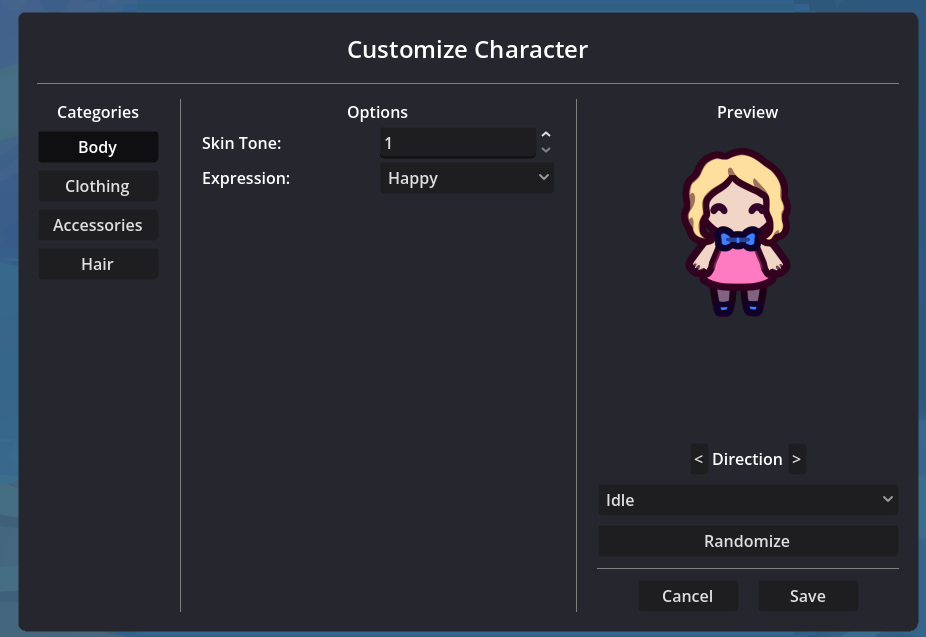Click the Direction label
The width and height of the screenshot is (926, 637).
coord(747,458)
